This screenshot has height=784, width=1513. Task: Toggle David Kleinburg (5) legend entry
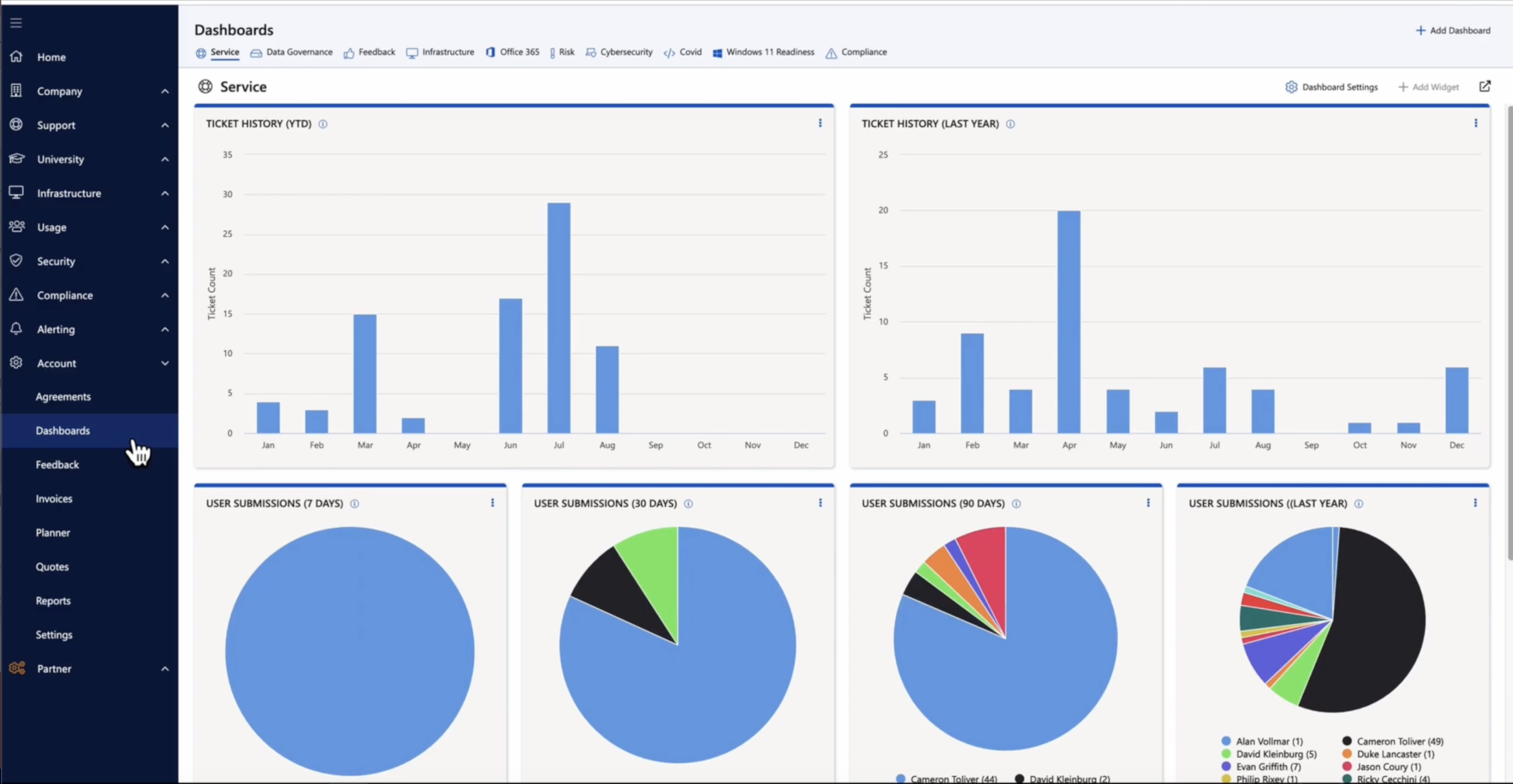coord(1276,754)
